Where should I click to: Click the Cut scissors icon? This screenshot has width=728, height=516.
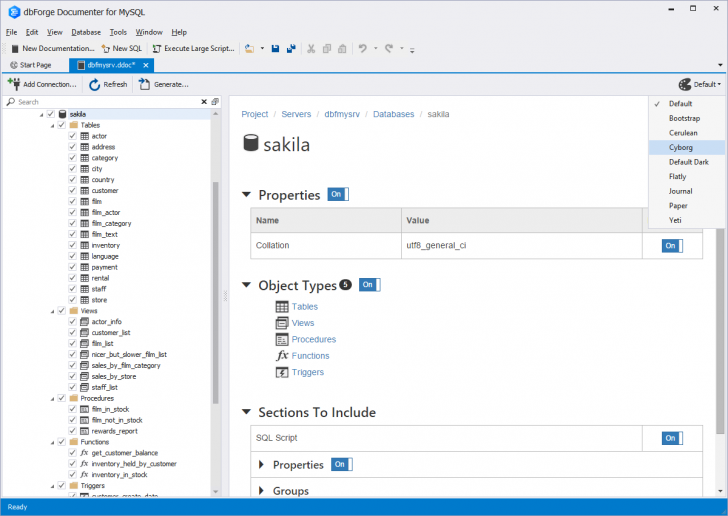click(311, 48)
